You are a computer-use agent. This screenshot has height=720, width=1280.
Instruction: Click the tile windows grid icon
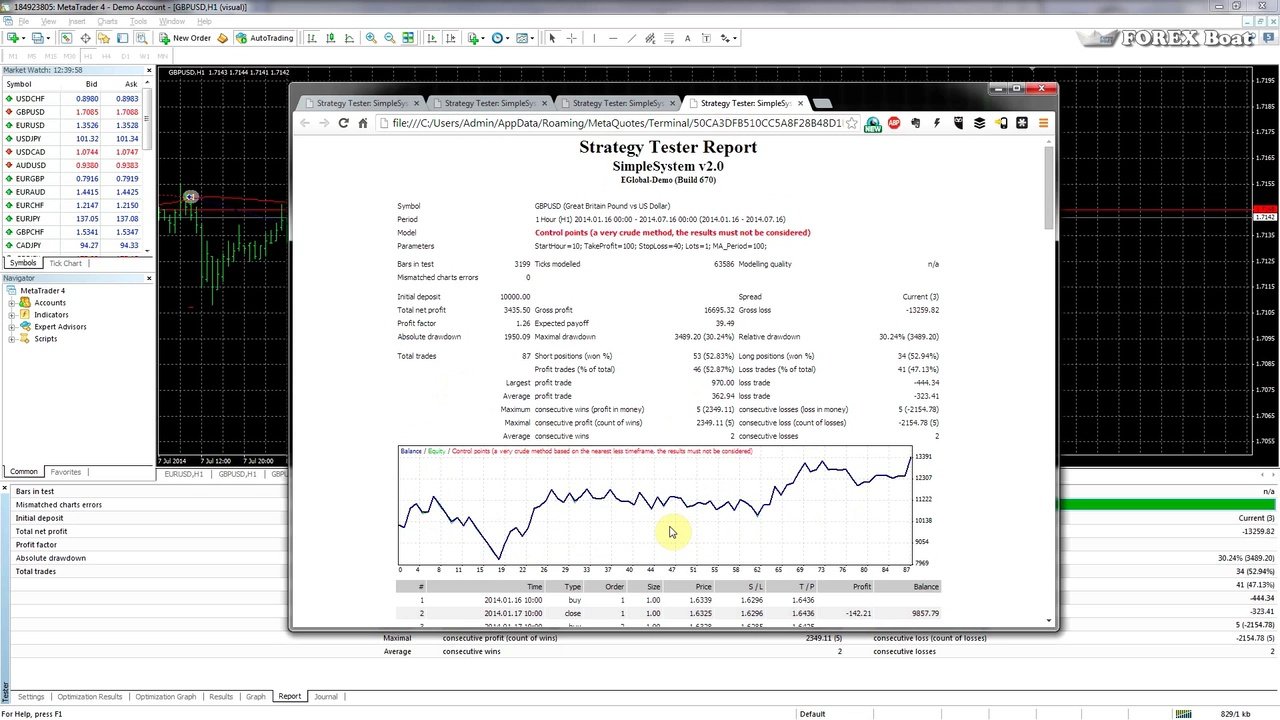(408, 38)
